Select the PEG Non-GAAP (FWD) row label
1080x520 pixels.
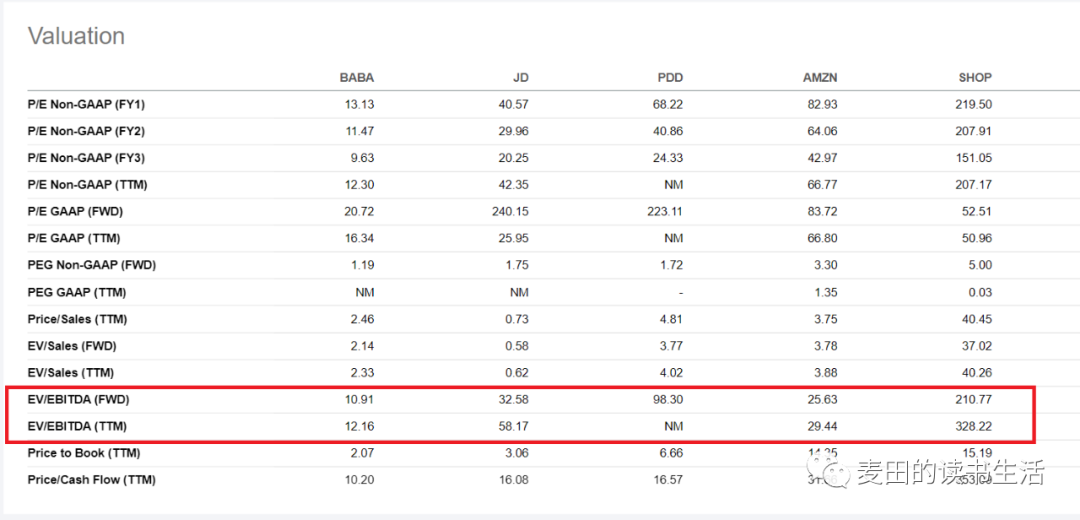(x=92, y=265)
